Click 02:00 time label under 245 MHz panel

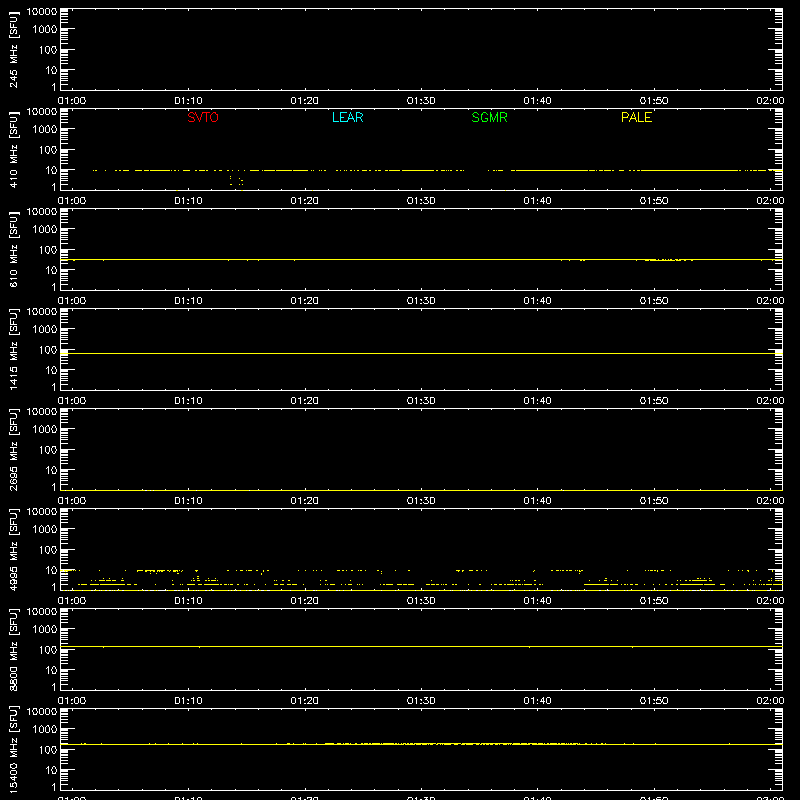click(770, 101)
